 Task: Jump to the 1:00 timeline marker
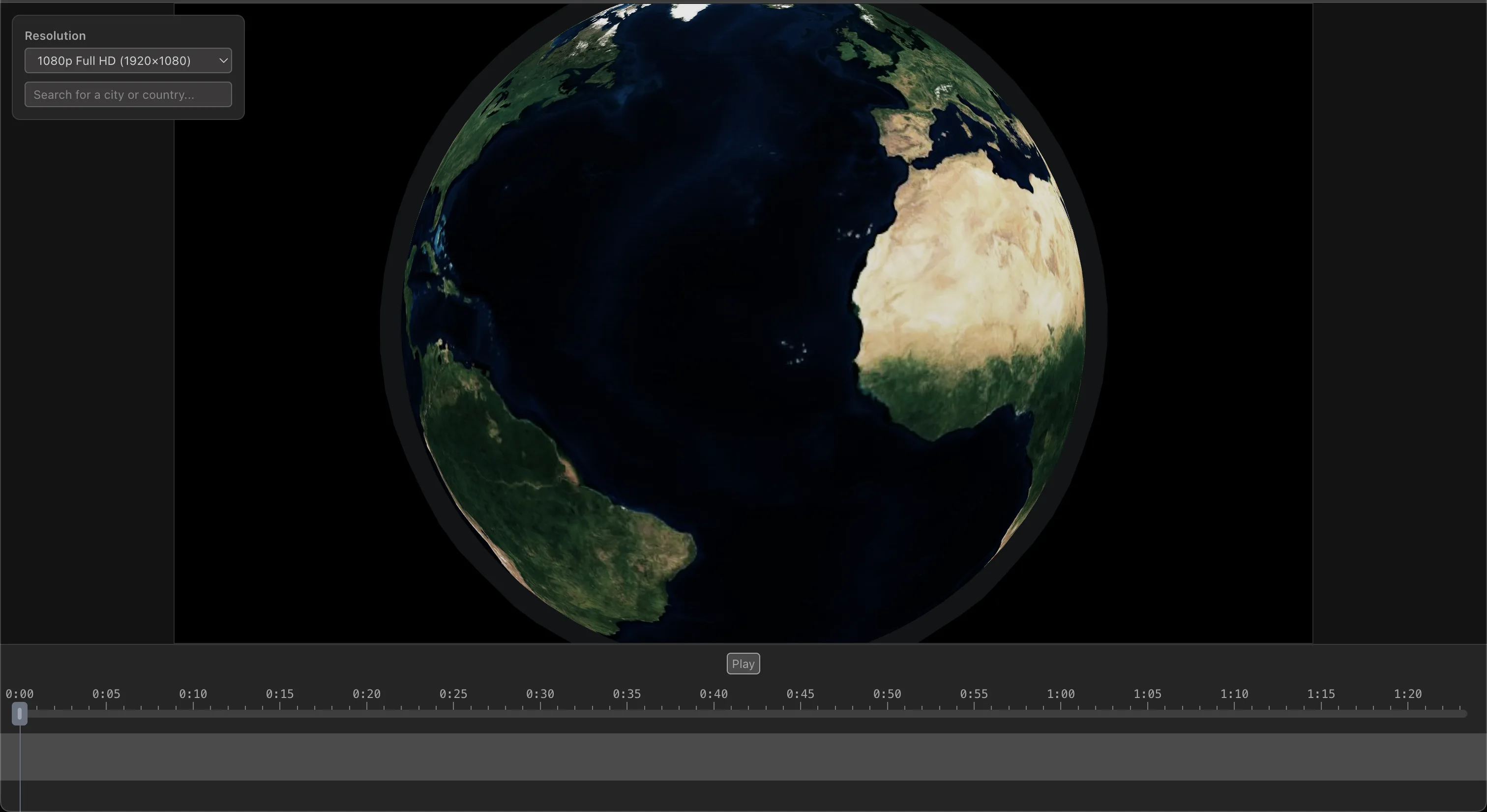tap(1061, 694)
